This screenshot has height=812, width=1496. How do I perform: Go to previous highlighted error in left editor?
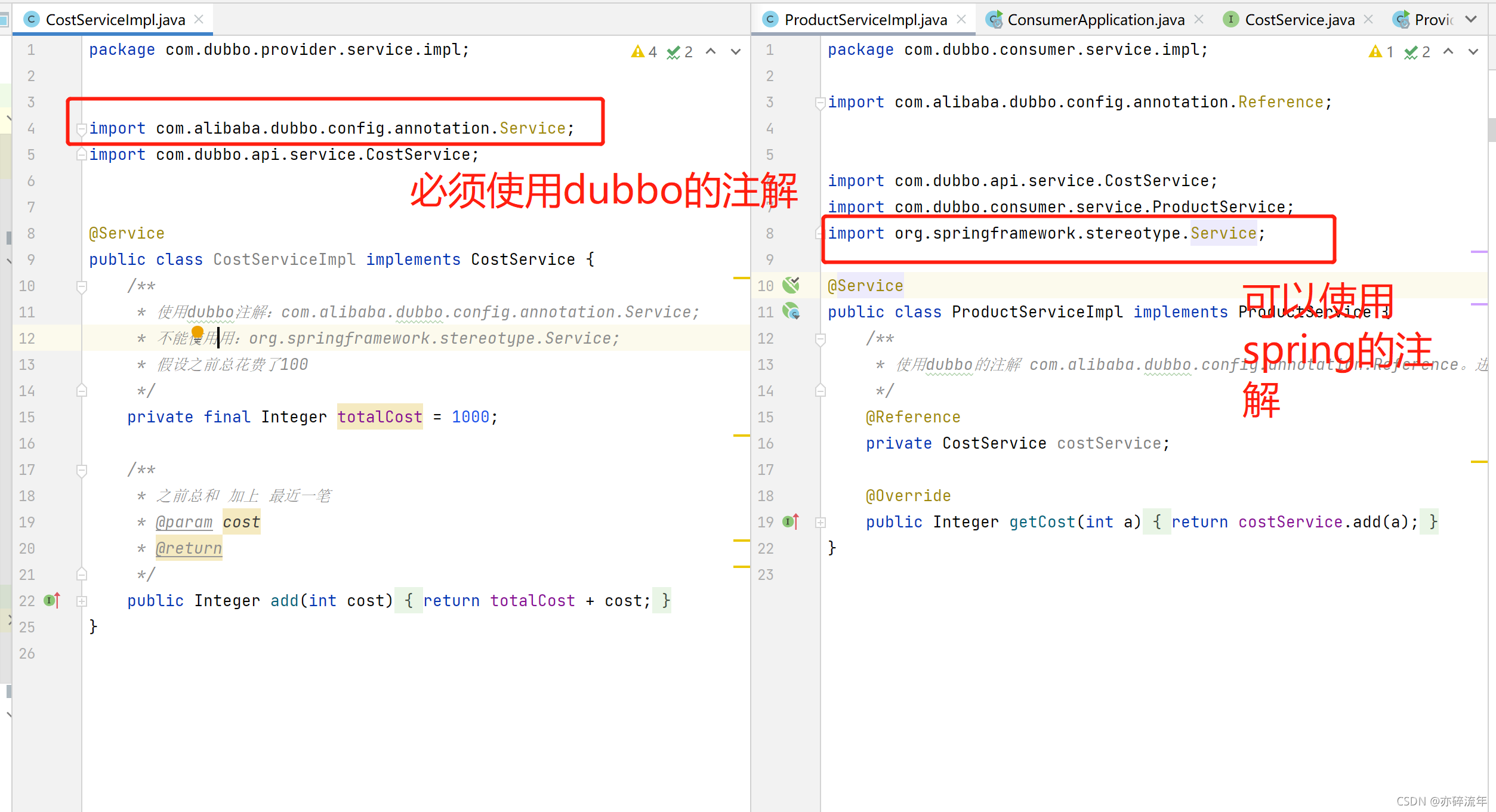click(711, 52)
